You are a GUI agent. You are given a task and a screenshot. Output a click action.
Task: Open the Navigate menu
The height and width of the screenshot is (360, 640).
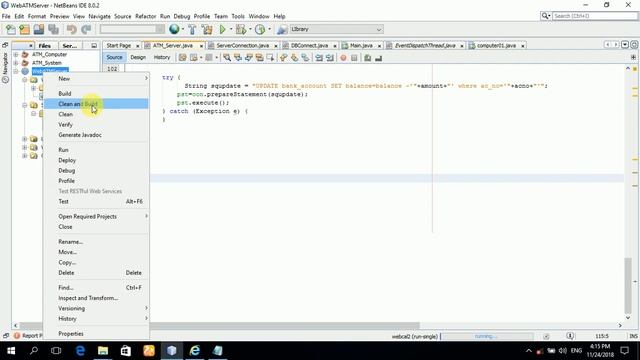click(x=99, y=16)
